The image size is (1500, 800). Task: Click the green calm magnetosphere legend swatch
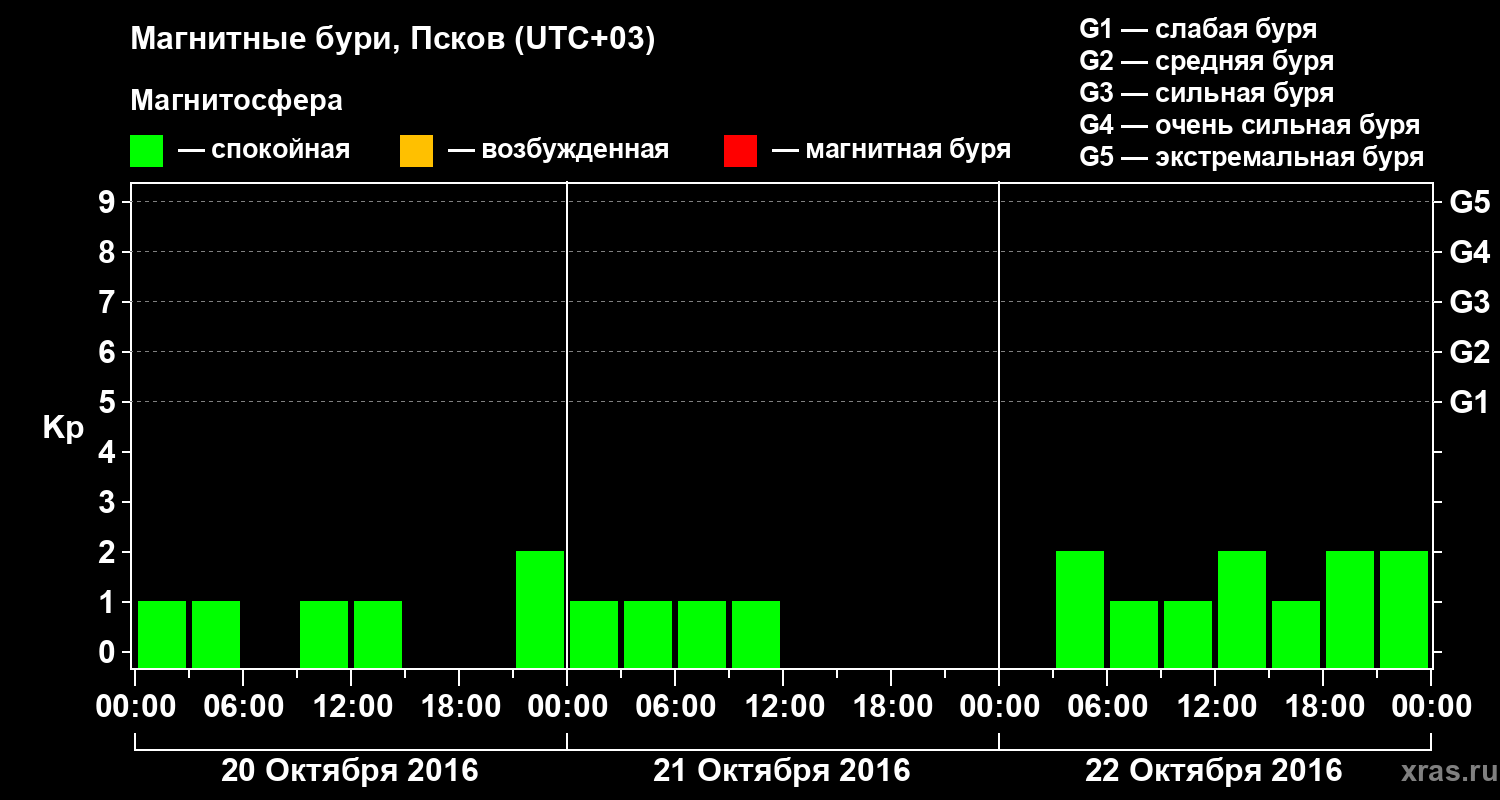(x=146, y=151)
